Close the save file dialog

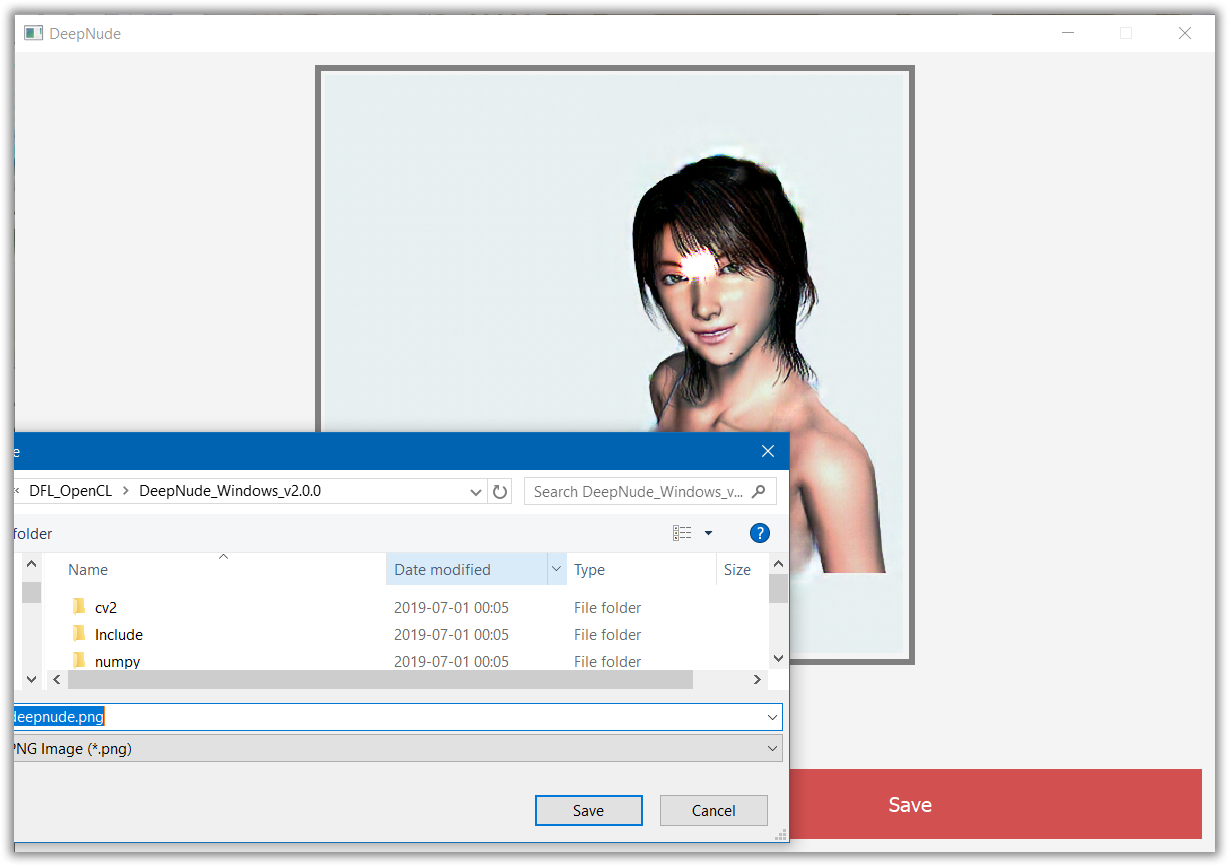click(768, 451)
